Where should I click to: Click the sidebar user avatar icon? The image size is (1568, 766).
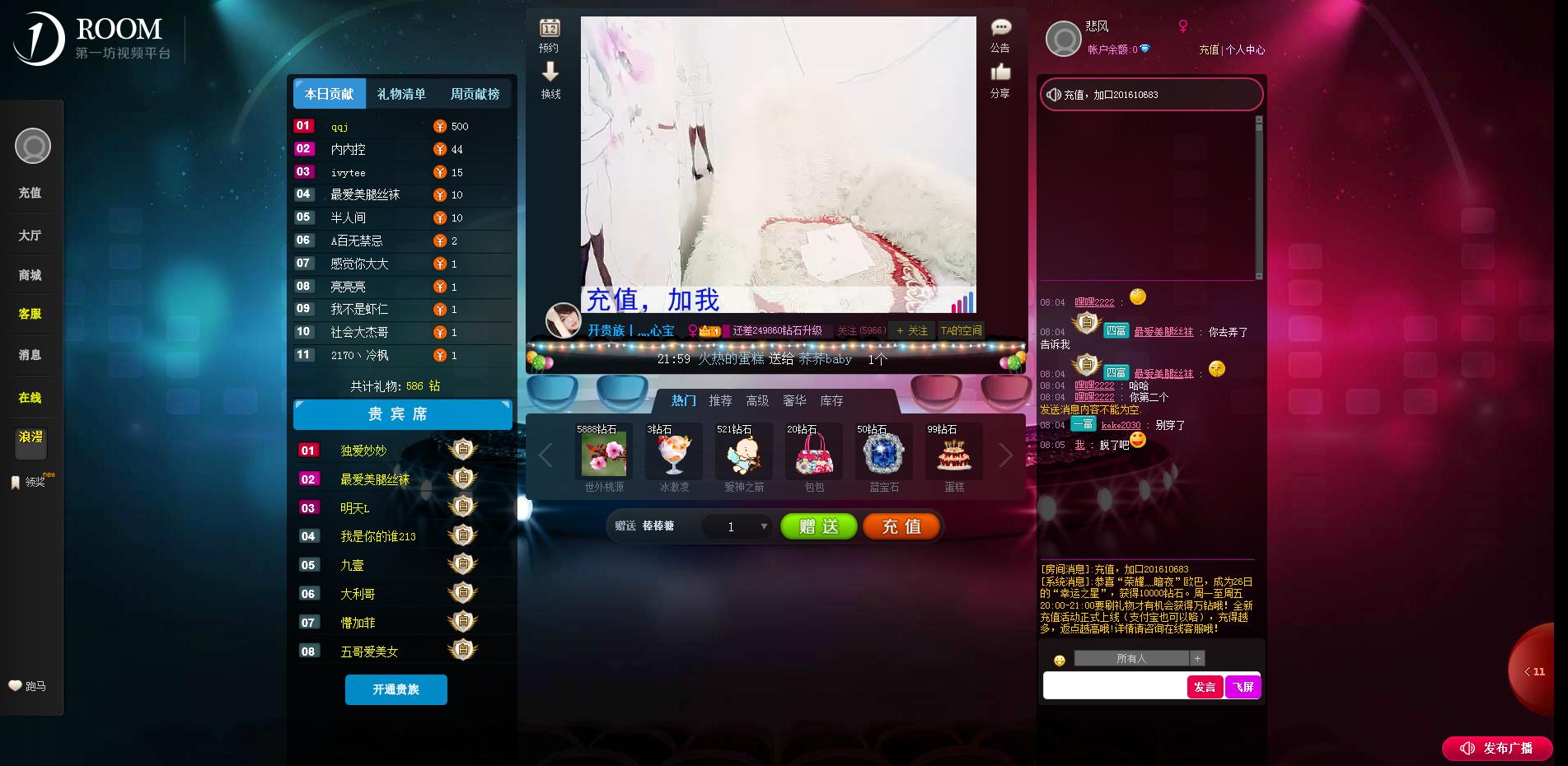33,147
